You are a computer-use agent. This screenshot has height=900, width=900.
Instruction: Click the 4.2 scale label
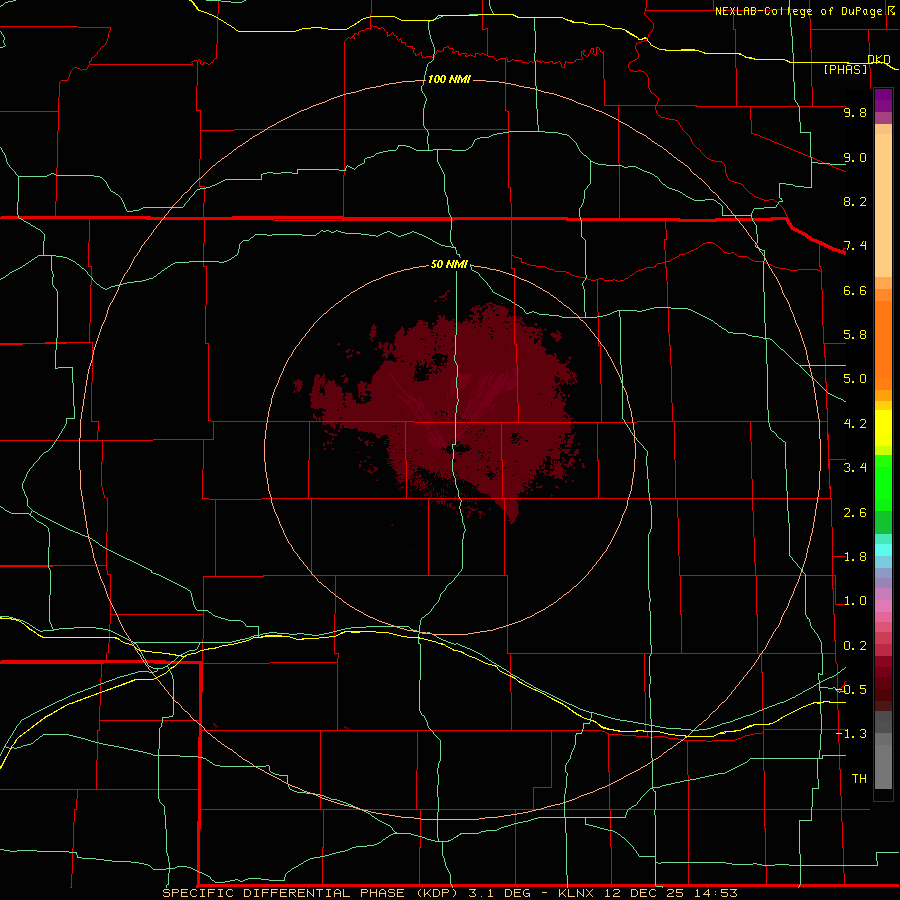point(855,424)
